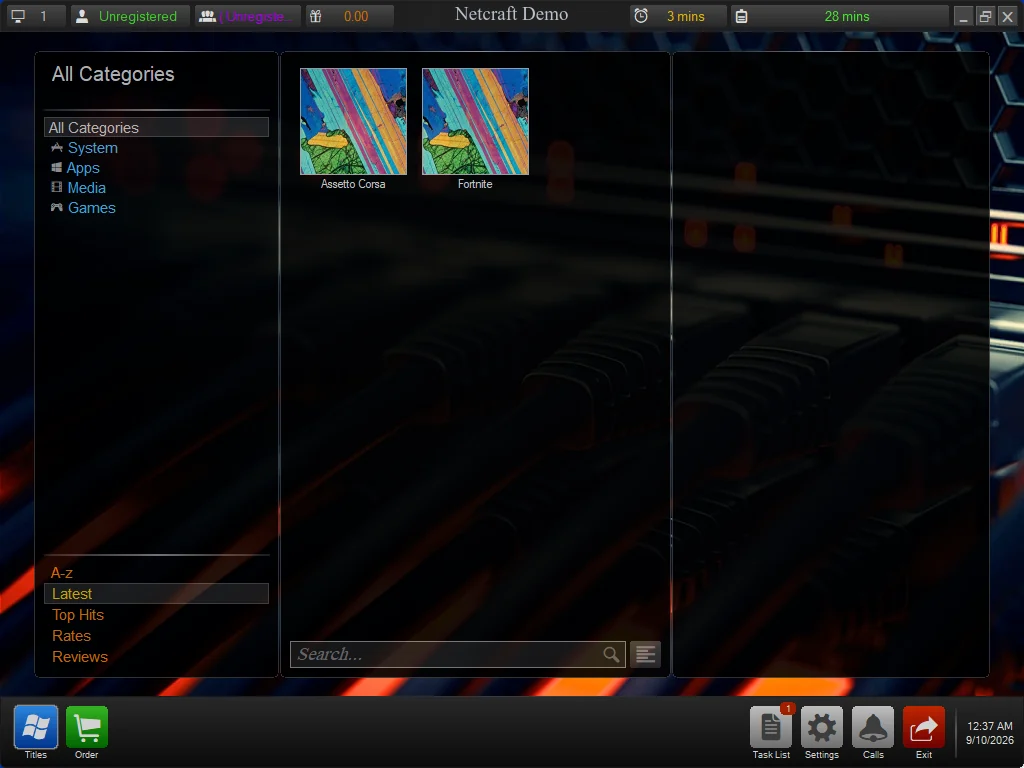The height and width of the screenshot is (768, 1024).
Task: Open the Task List icon
Action: (771, 726)
